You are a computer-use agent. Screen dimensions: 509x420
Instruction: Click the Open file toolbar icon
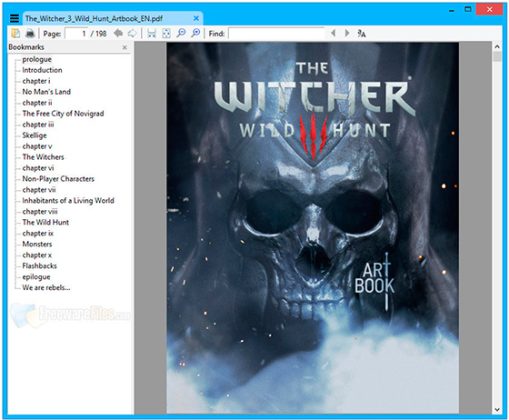coord(16,33)
